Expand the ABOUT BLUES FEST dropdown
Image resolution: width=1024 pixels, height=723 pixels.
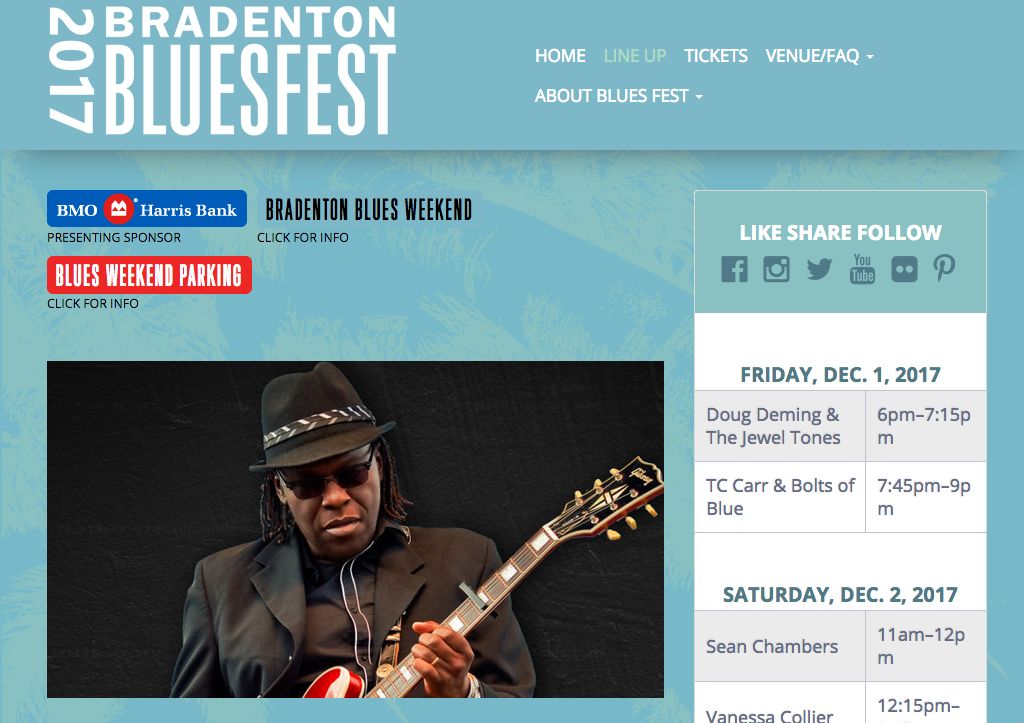coord(618,96)
